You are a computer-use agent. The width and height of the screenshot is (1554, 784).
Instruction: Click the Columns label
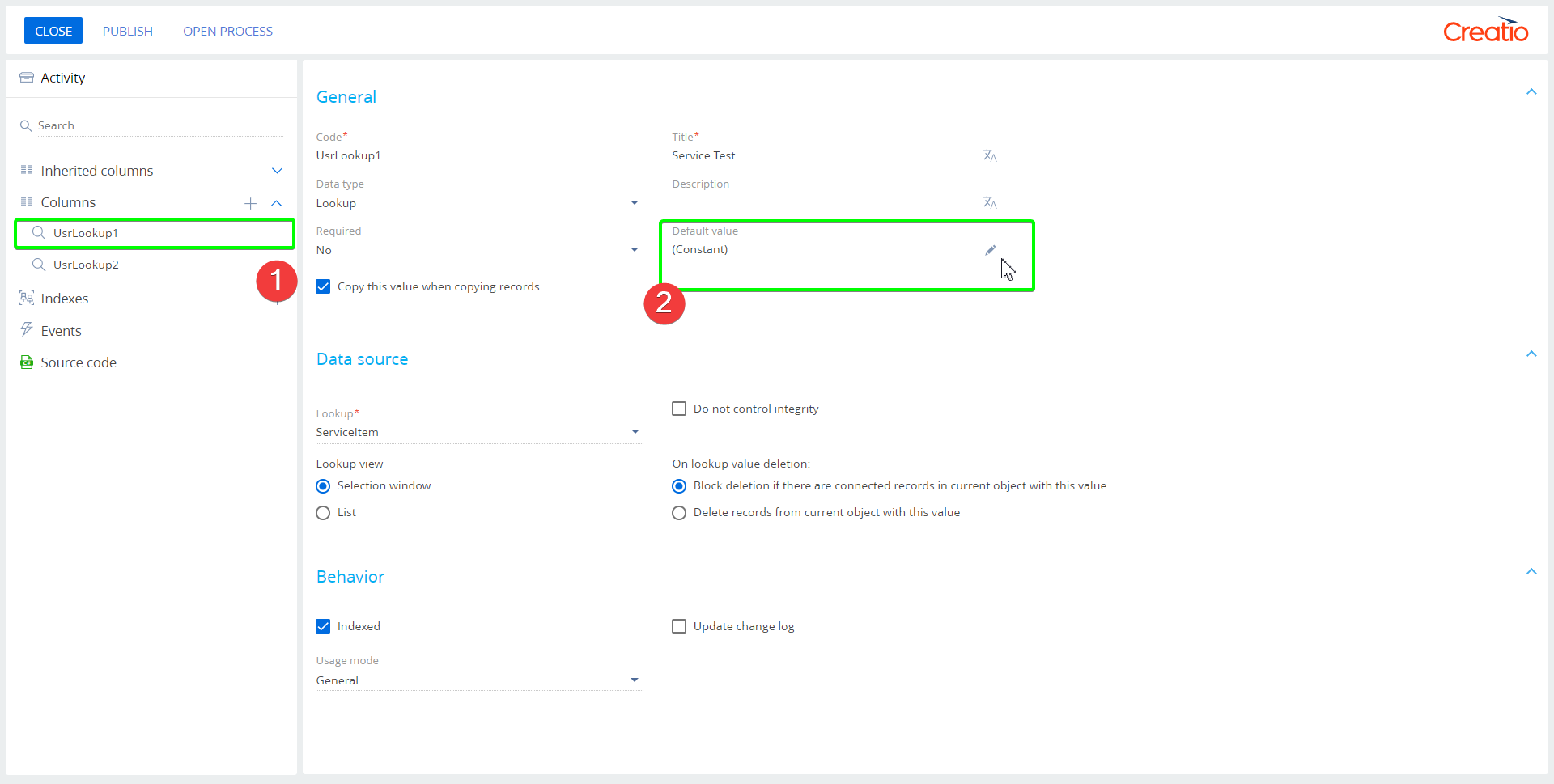68,202
